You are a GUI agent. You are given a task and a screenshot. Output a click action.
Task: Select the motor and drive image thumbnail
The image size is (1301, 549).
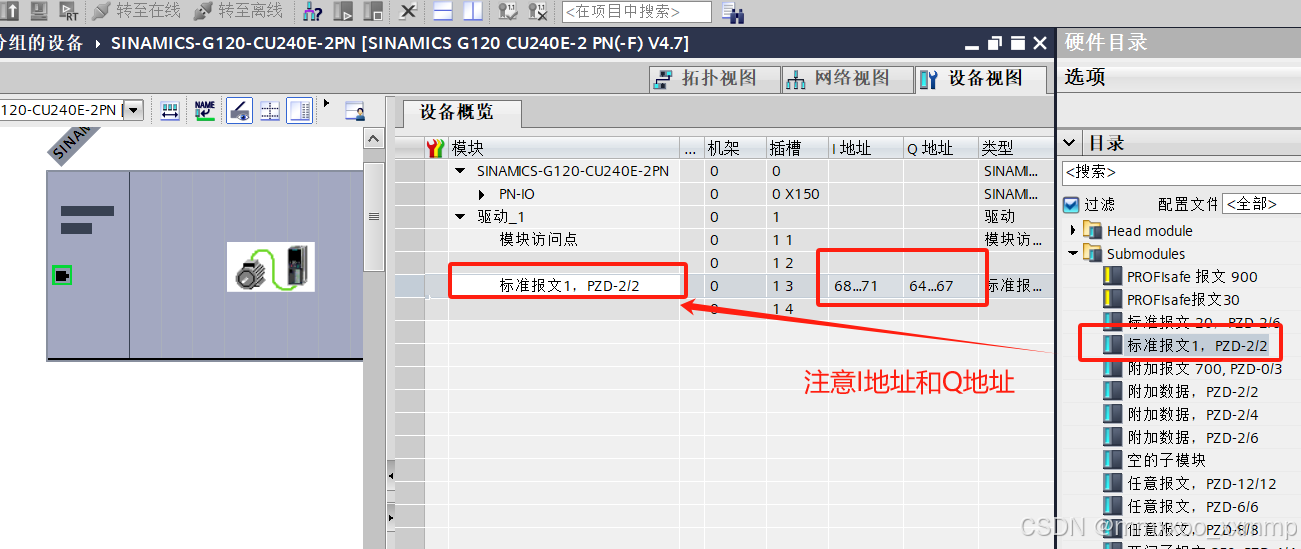click(271, 267)
